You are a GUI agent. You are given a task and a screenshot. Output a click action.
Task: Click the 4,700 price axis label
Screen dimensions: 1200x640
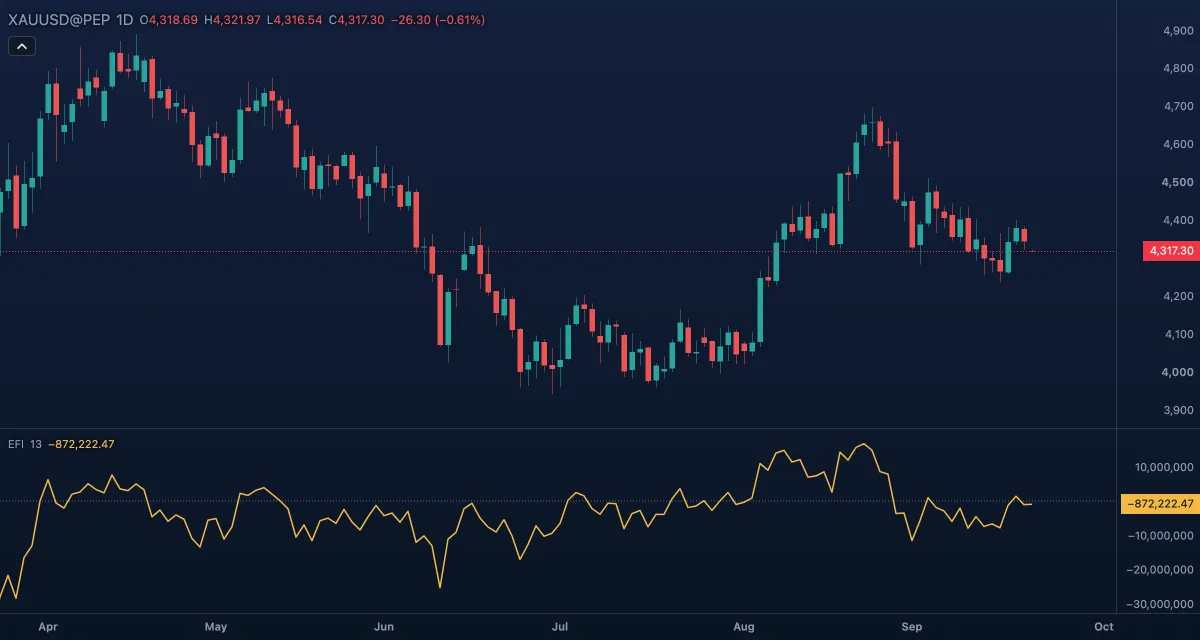click(1178, 107)
